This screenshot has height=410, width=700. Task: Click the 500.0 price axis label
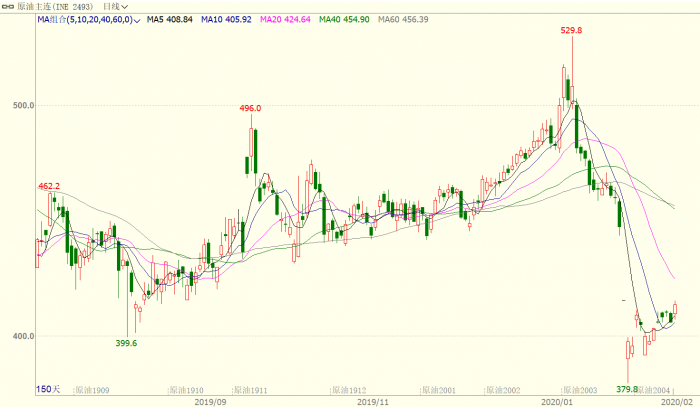(23, 105)
